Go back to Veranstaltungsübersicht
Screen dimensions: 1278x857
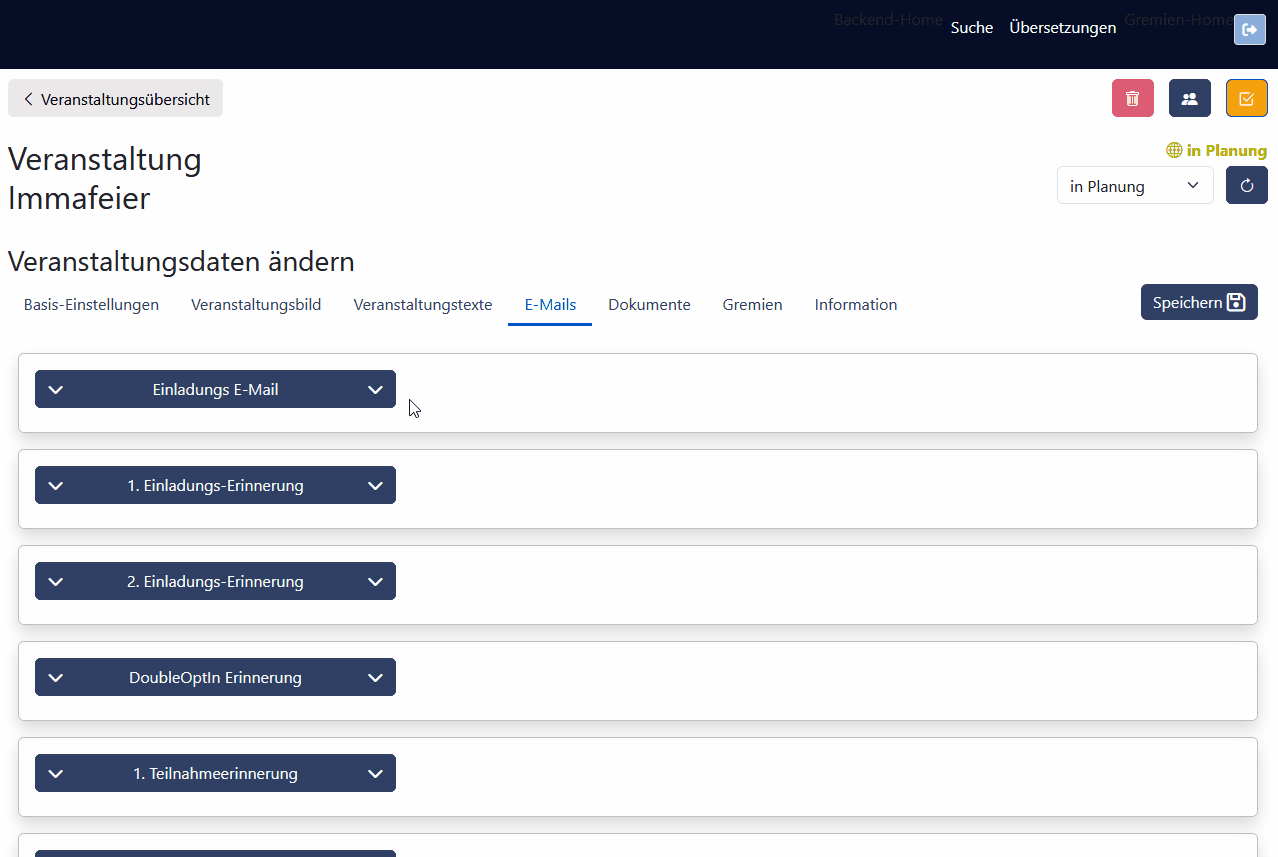[x=115, y=99]
